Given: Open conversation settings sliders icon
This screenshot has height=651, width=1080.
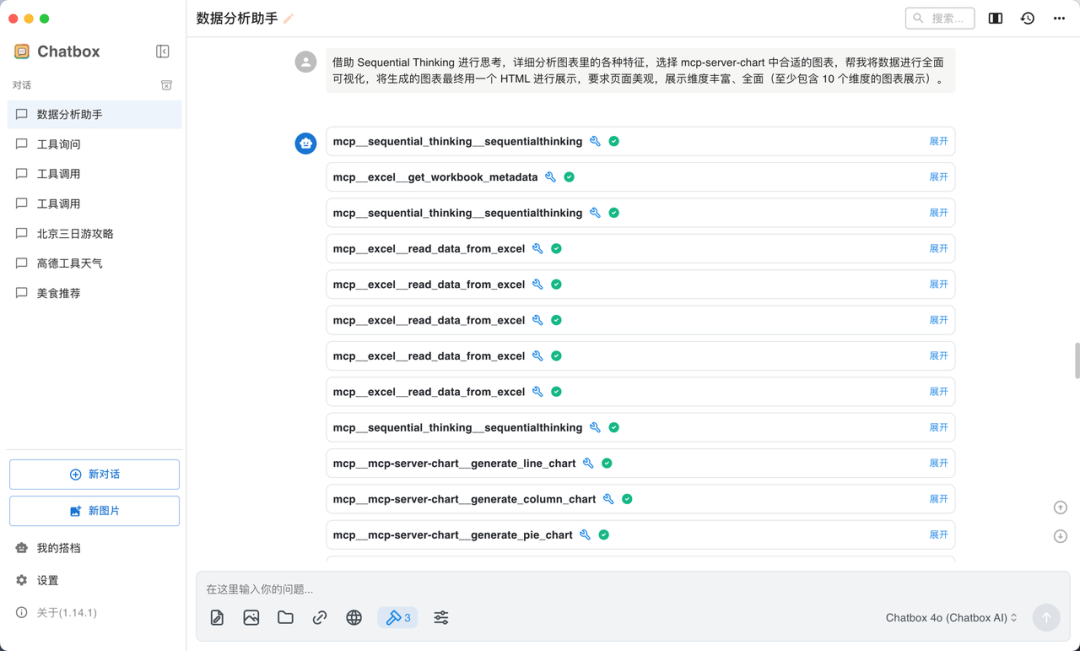Looking at the screenshot, I should [441, 617].
